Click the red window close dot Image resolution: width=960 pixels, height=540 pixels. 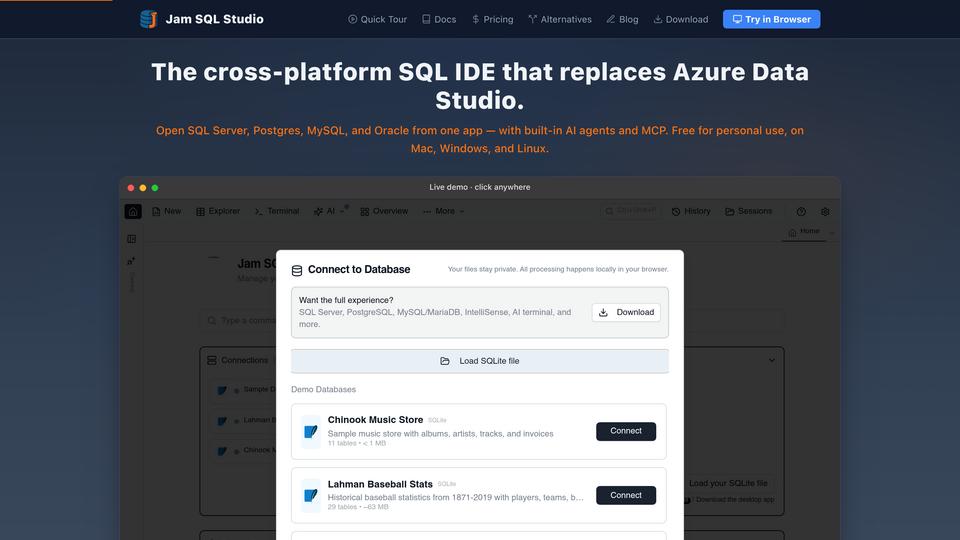pos(130,188)
